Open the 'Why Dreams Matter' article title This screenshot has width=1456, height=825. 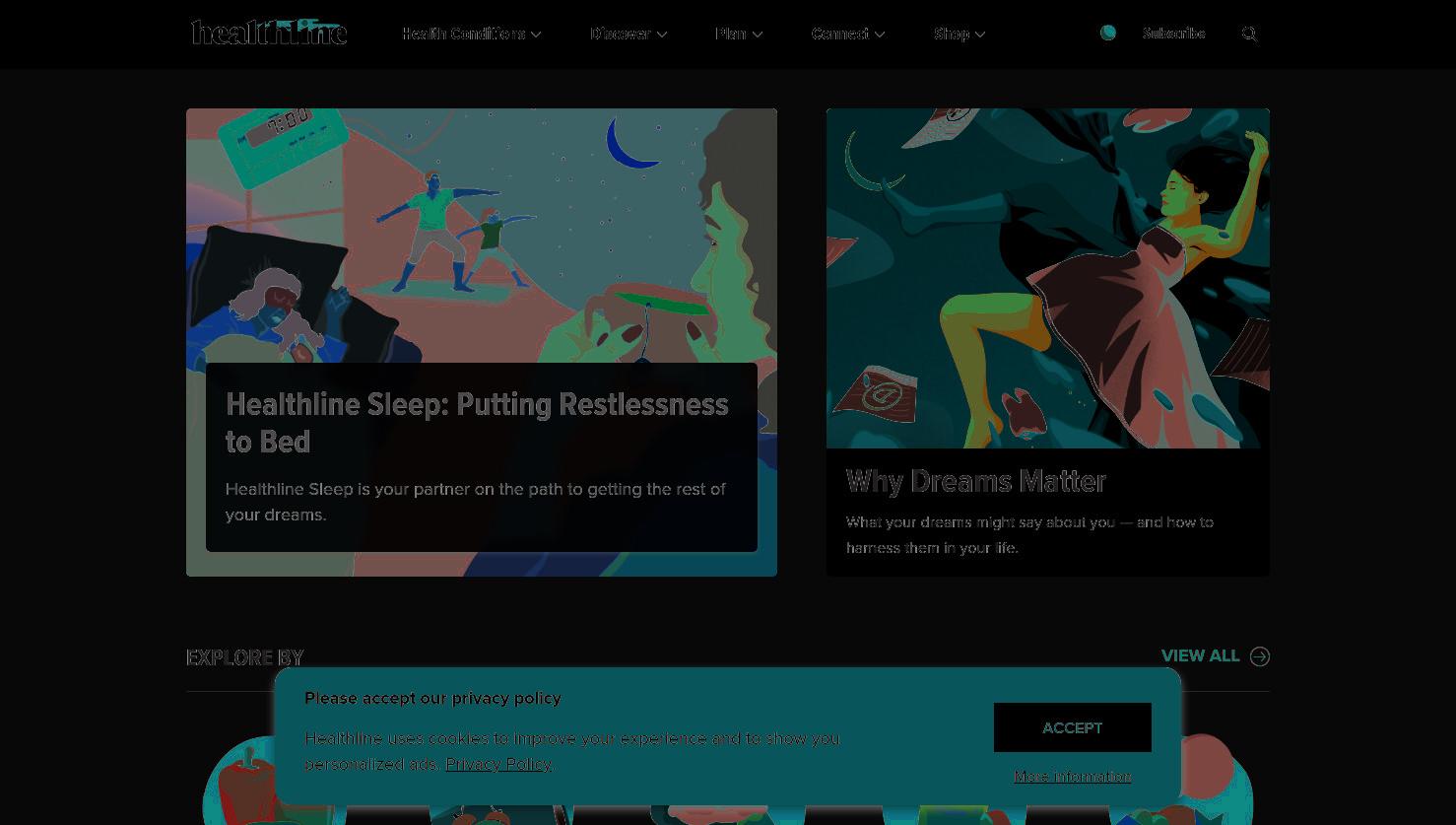point(976,481)
